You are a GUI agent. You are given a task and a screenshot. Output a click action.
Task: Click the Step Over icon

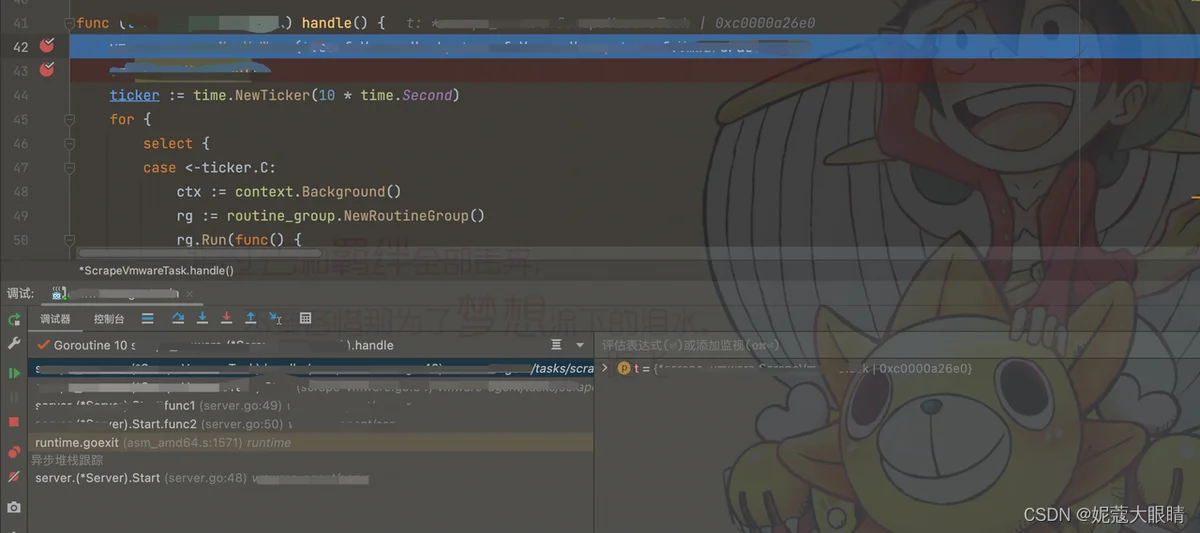click(x=178, y=319)
